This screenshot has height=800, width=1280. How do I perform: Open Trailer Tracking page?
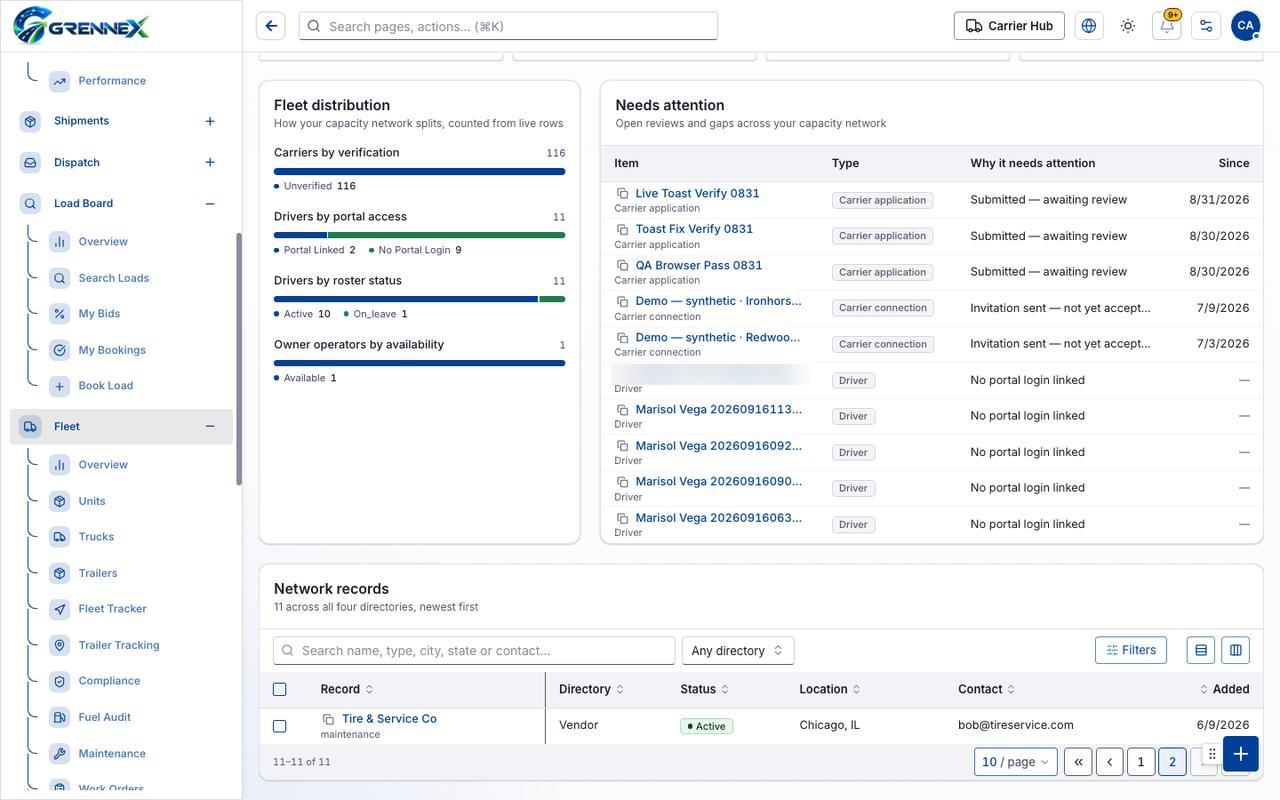[x=119, y=645]
